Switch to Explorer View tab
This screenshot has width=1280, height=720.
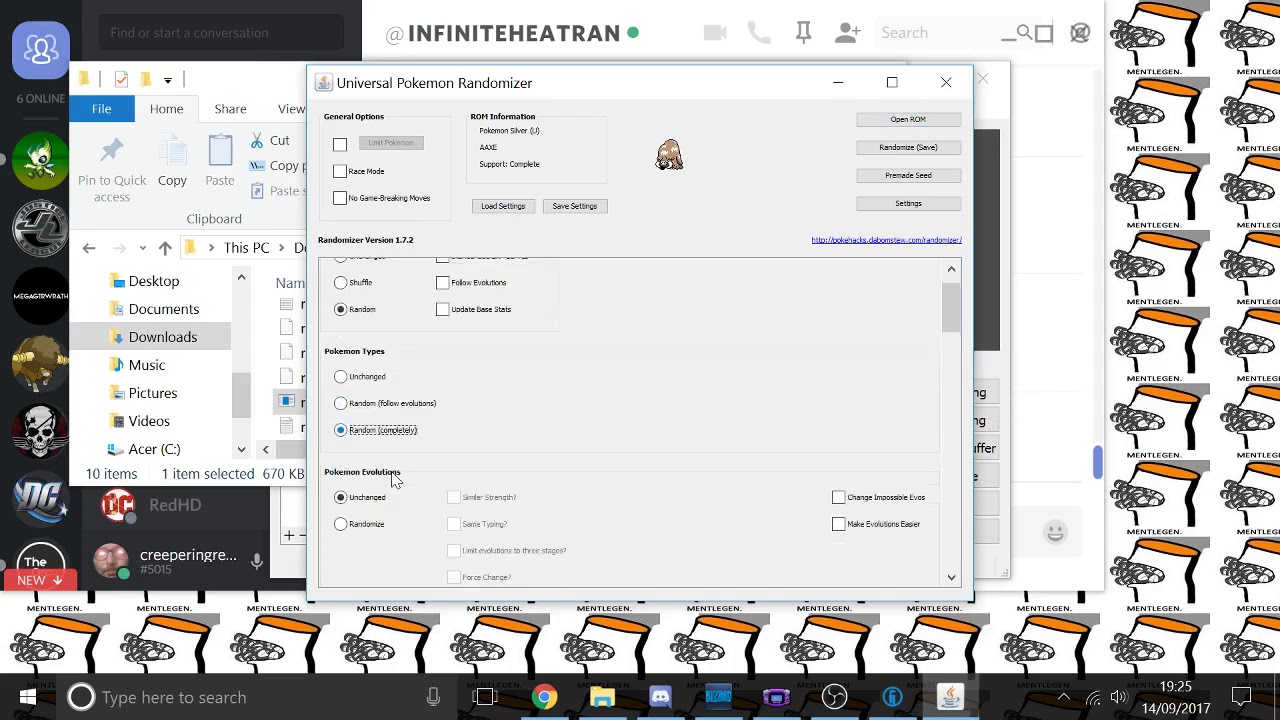click(x=291, y=109)
